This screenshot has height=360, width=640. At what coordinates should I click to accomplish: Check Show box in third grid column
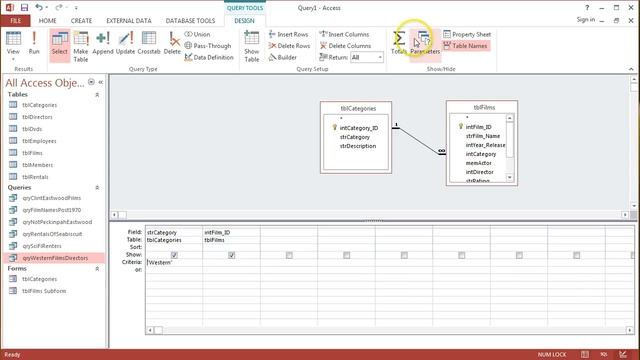[289, 255]
